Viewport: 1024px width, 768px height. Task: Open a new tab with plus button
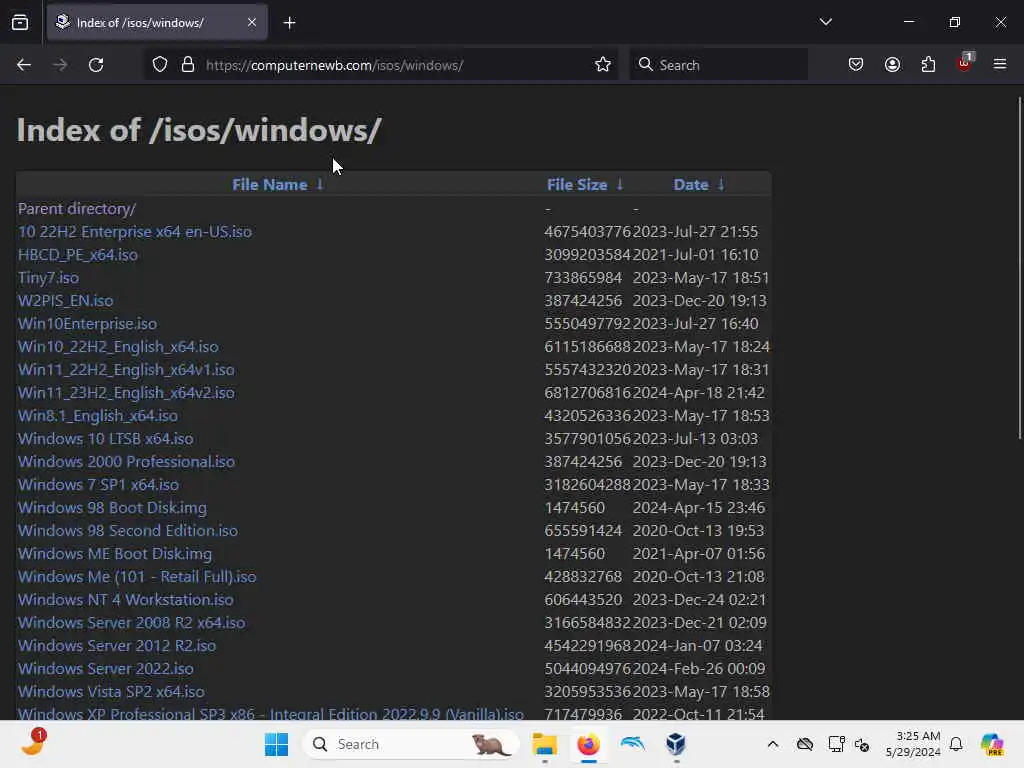(289, 23)
